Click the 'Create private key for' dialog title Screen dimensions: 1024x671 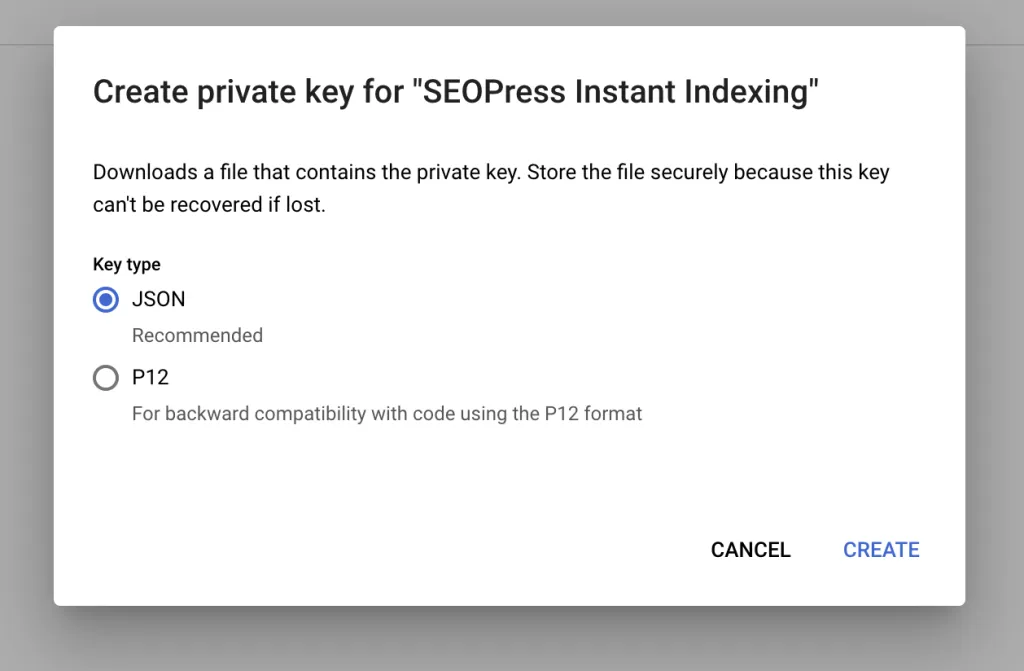pyautogui.click(x=252, y=93)
